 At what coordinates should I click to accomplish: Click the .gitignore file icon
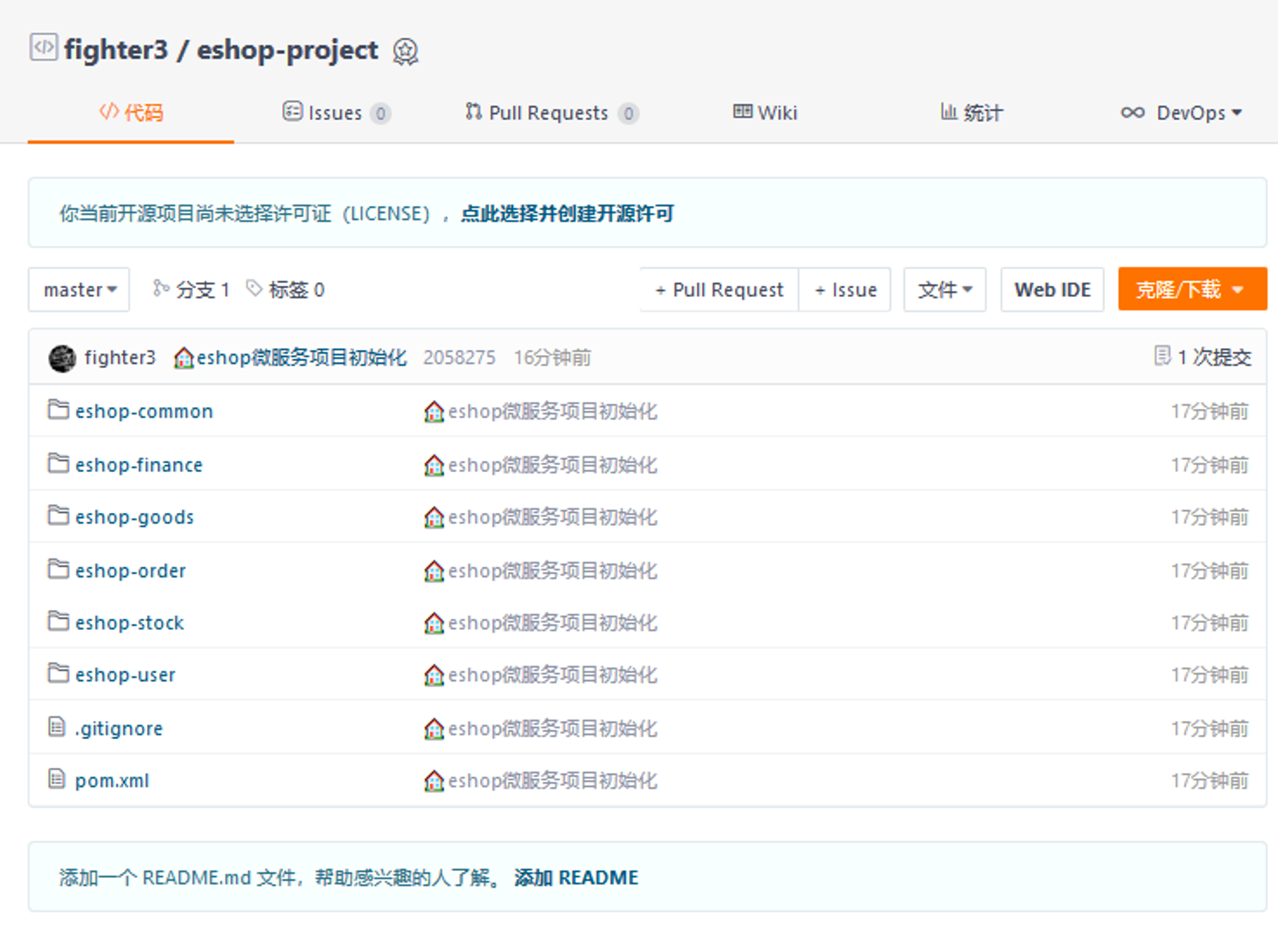pyautogui.click(x=57, y=726)
